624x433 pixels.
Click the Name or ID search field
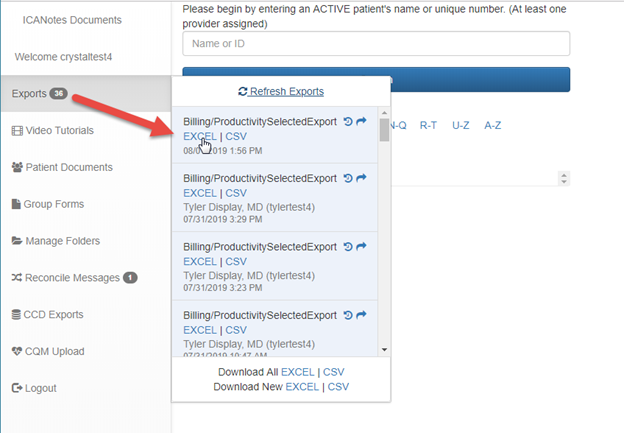point(376,44)
